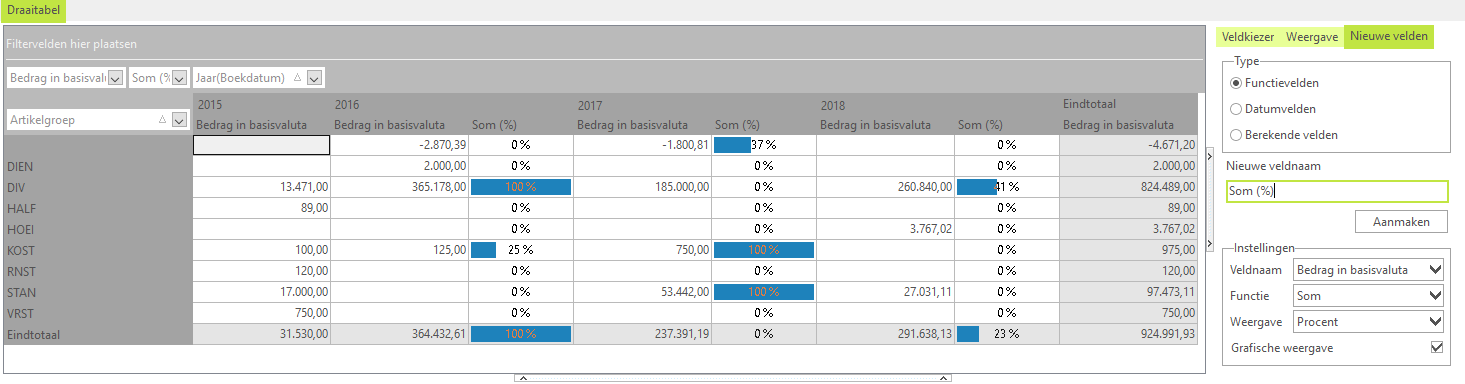The image size is (1465, 384).
Task: Click the cell with value 185.000,00
Action: (x=643, y=187)
